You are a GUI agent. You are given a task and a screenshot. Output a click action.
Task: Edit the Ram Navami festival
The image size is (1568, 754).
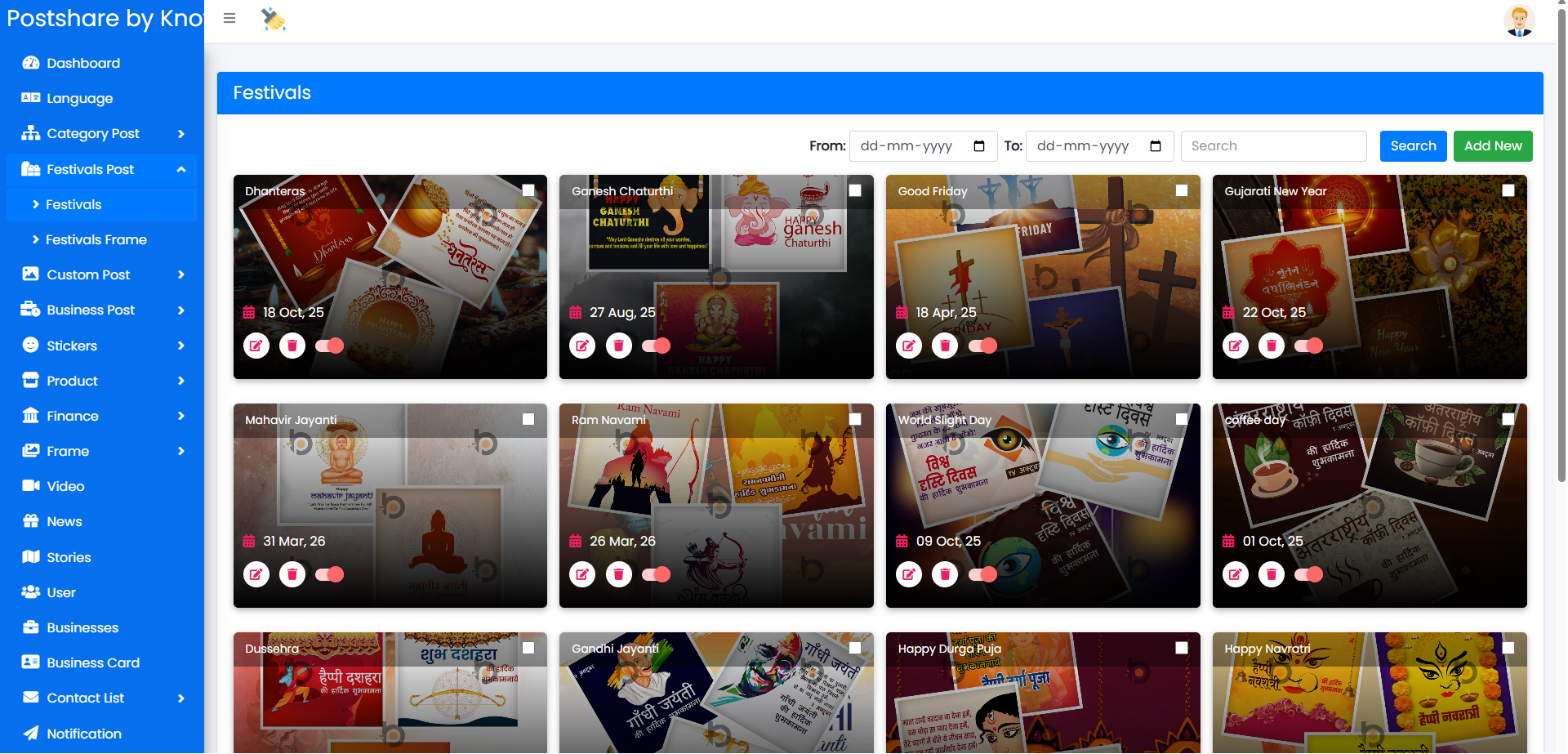tap(582, 574)
